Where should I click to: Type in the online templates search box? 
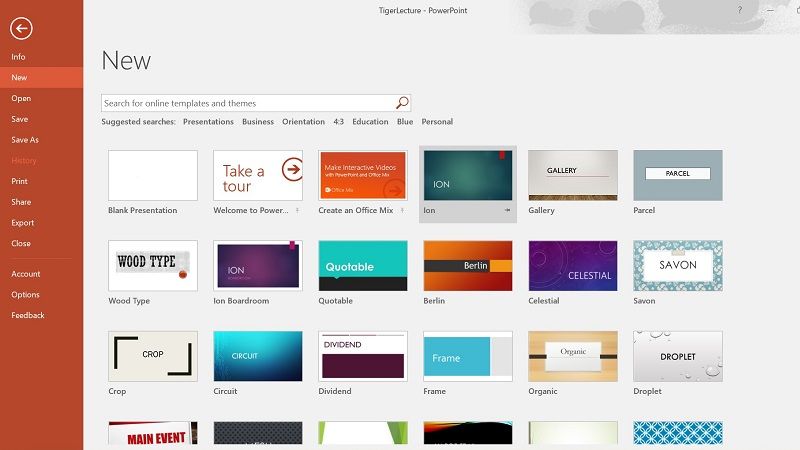point(248,103)
